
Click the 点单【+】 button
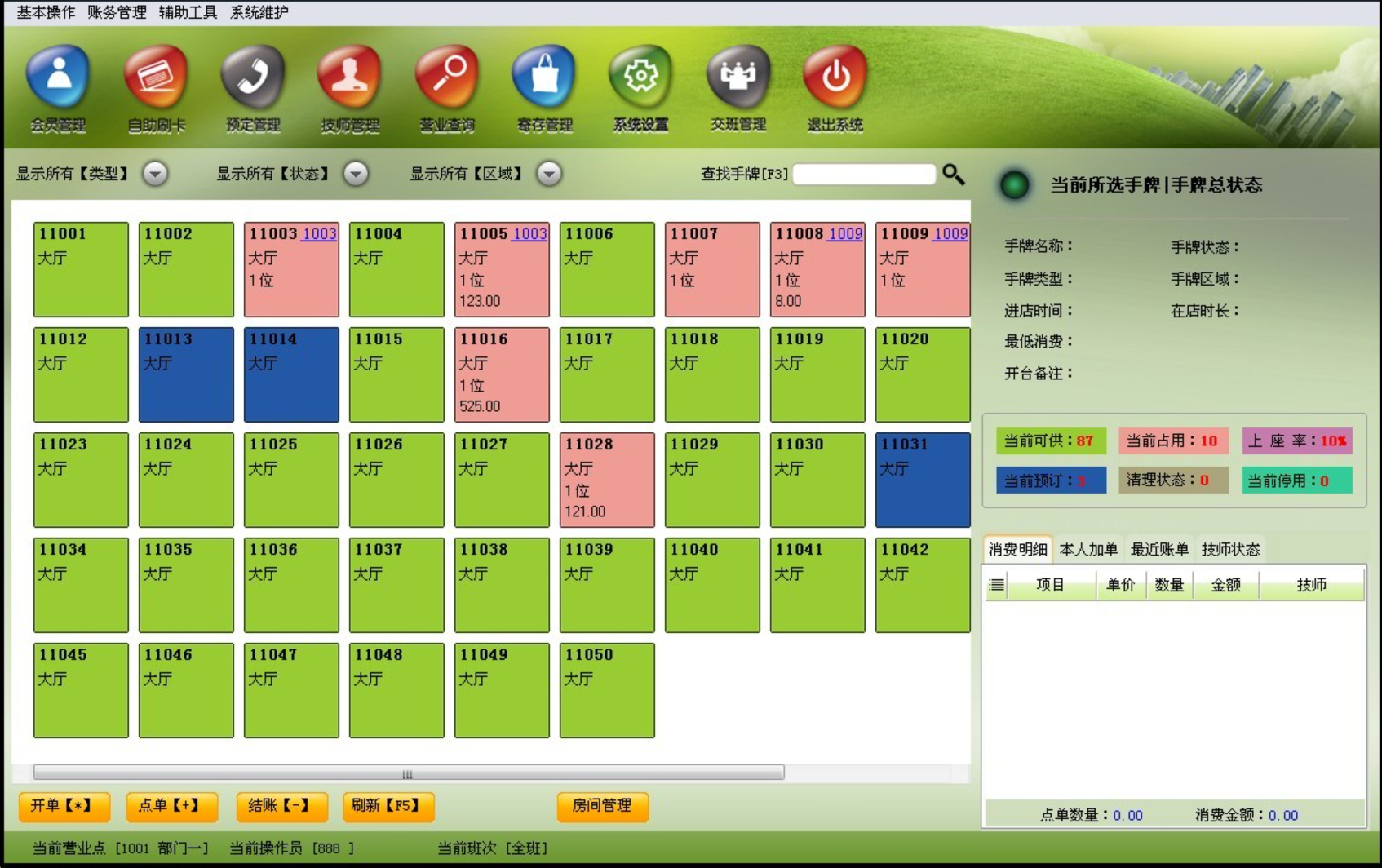click(172, 806)
